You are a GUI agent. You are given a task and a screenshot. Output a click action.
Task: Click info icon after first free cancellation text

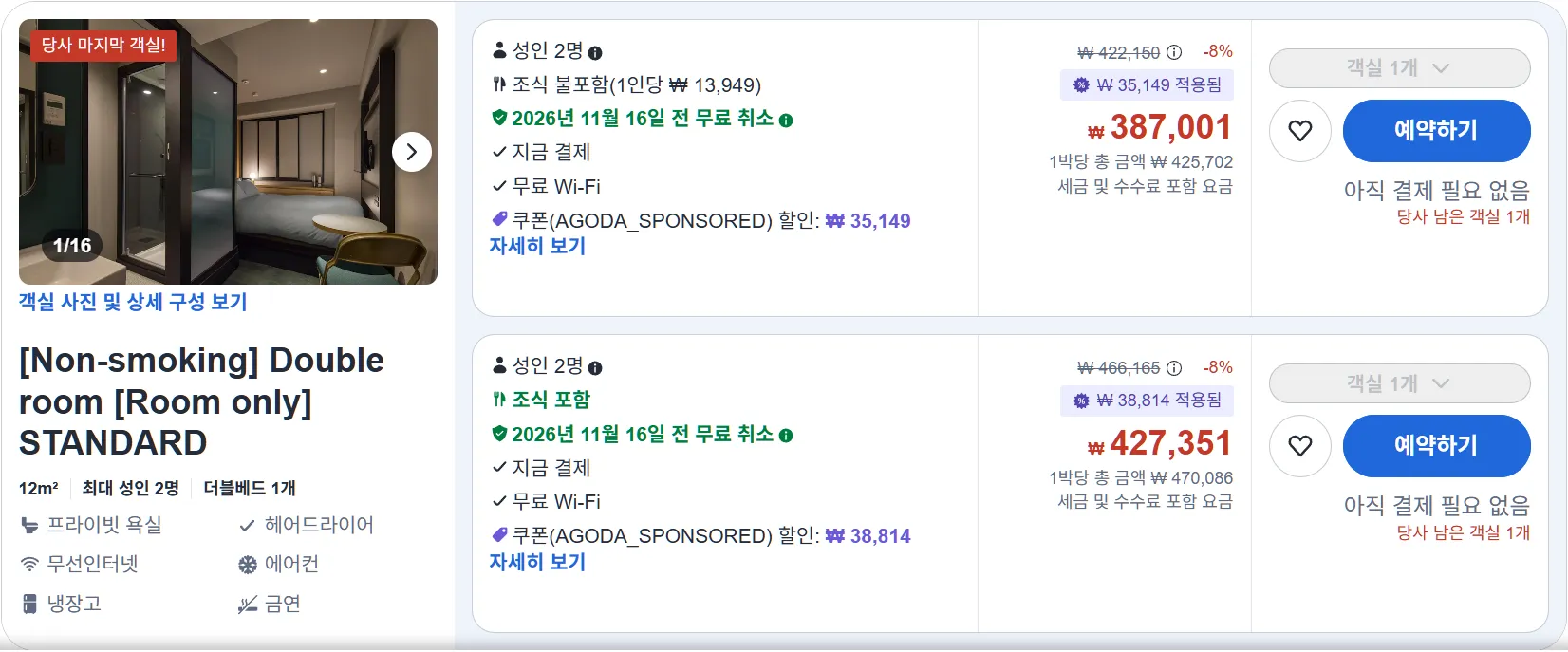[786, 121]
